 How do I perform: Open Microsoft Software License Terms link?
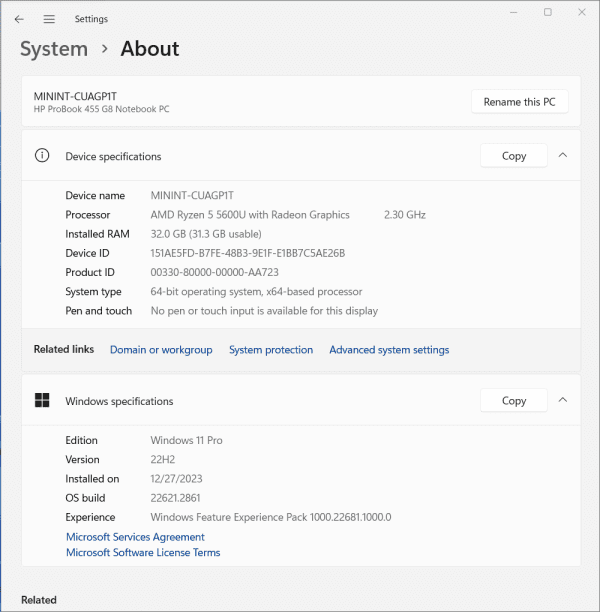(143, 553)
